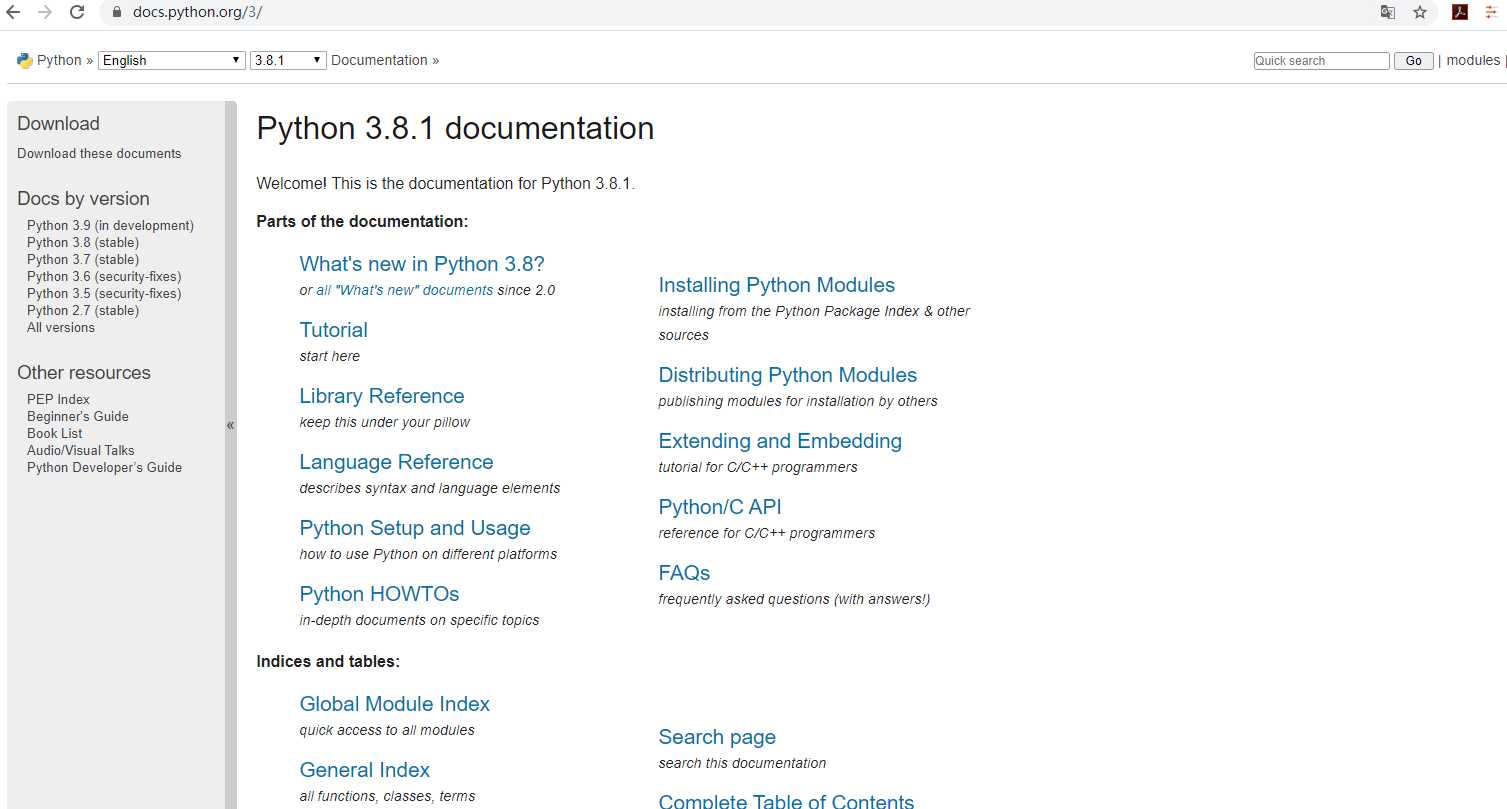Click in the Quick search field
The image size is (1507, 809).
point(1321,61)
